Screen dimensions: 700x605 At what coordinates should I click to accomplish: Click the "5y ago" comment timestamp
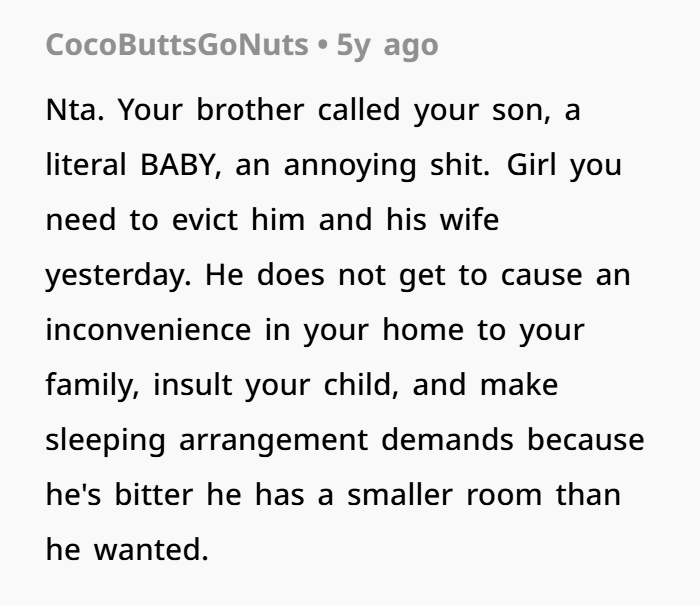[387, 46]
